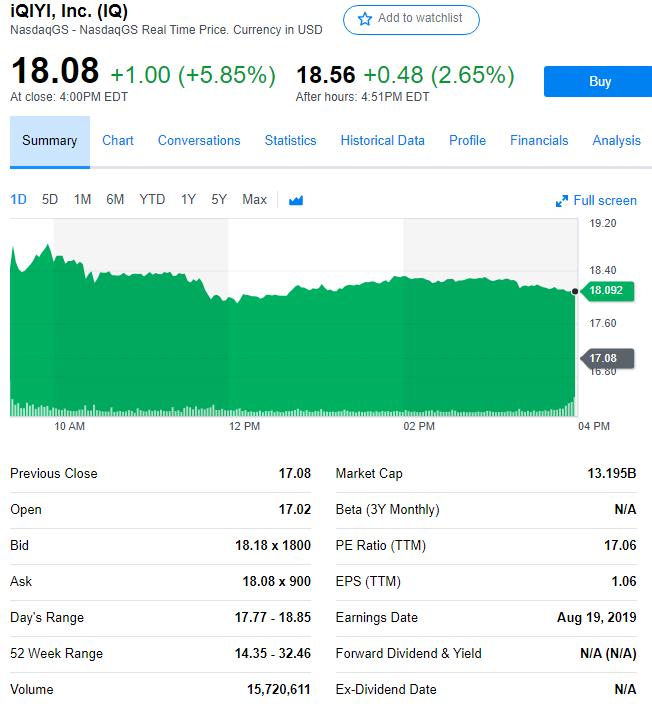The image size is (652, 704).
Task: Click the +1.00 (+5.85%) change value
Action: pyautogui.click(x=193, y=75)
